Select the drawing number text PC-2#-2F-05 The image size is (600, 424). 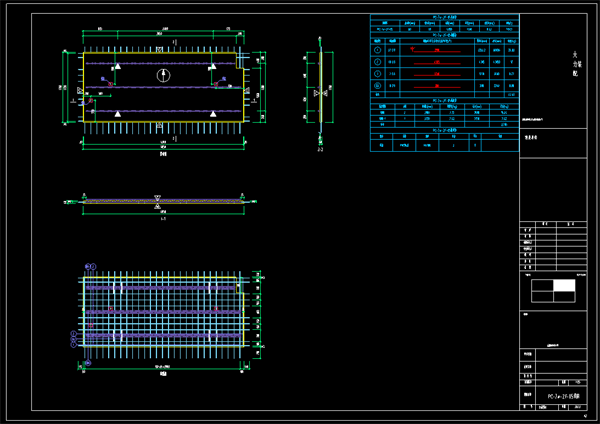[x=563, y=396]
